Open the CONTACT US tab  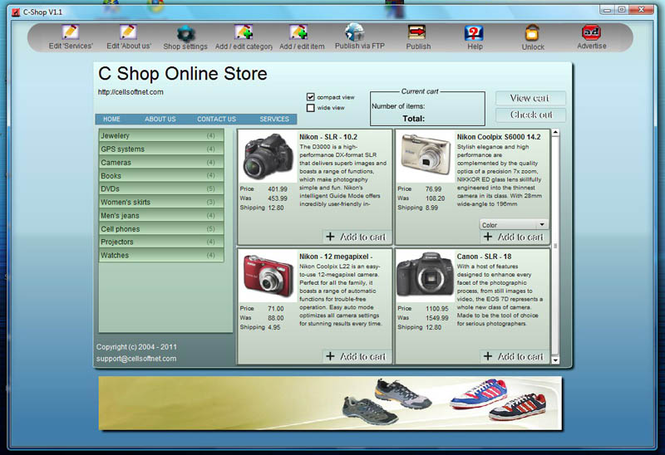pyautogui.click(x=216, y=119)
